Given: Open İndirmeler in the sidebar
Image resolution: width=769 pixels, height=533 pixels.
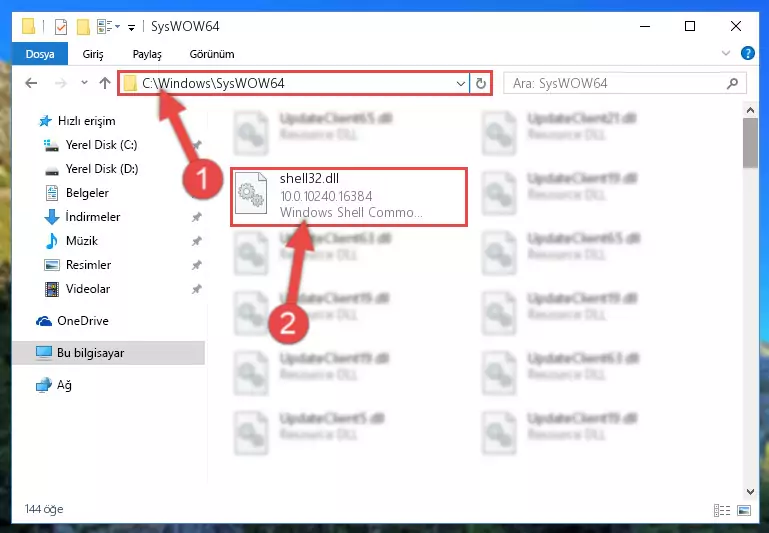Looking at the screenshot, I should [x=82, y=217].
